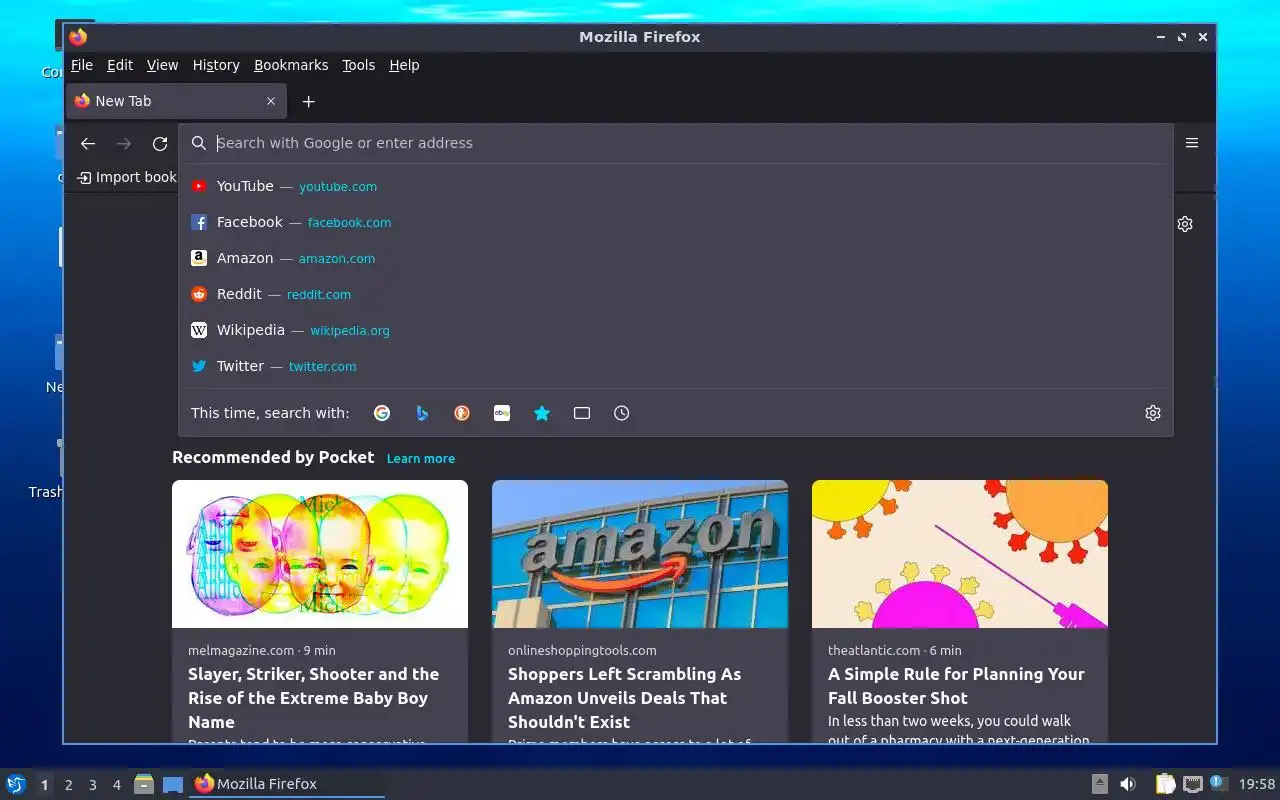1280x800 pixels.
Task: Switch to workspace 4 in taskbar
Action: click(x=117, y=785)
